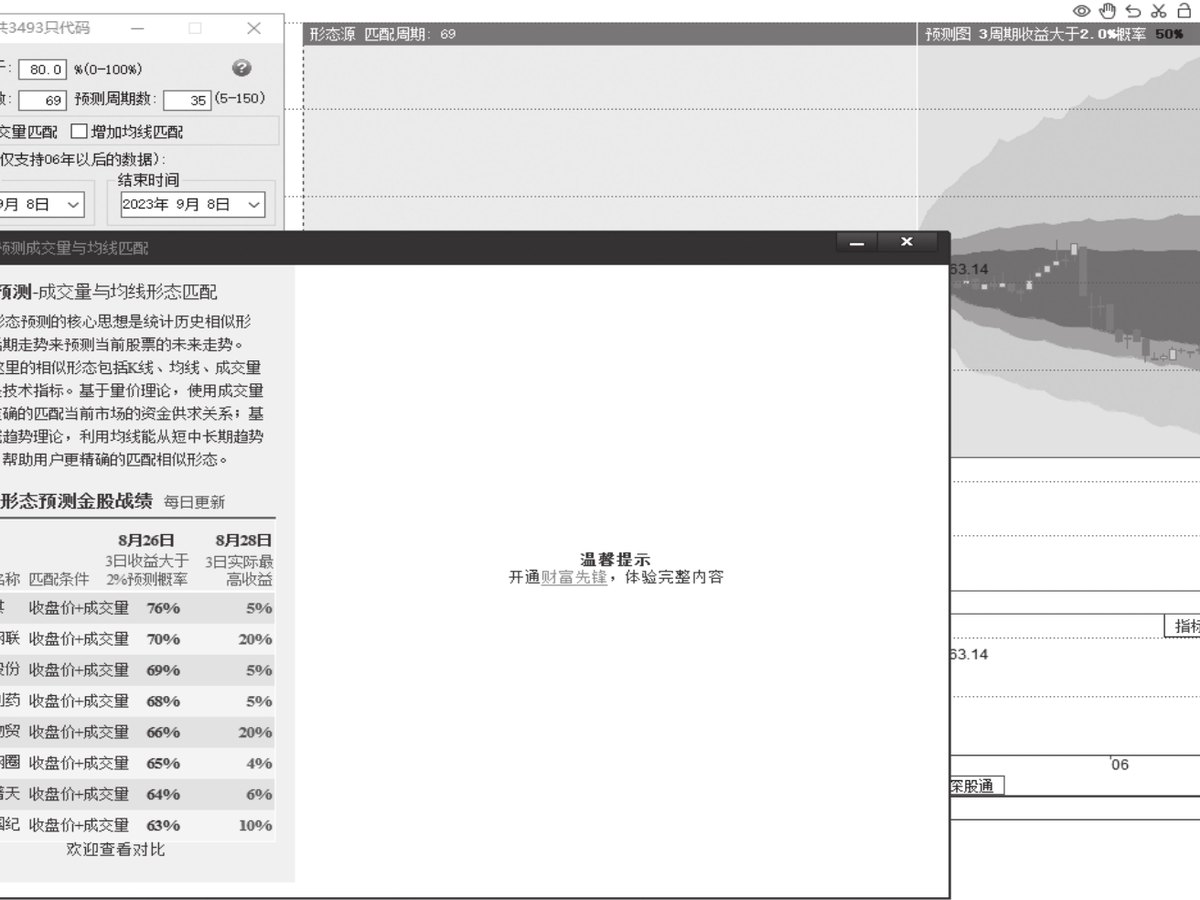Open the 结束时间 date dropdown
The height and width of the screenshot is (900, 1200).
[x=193, y=204]
